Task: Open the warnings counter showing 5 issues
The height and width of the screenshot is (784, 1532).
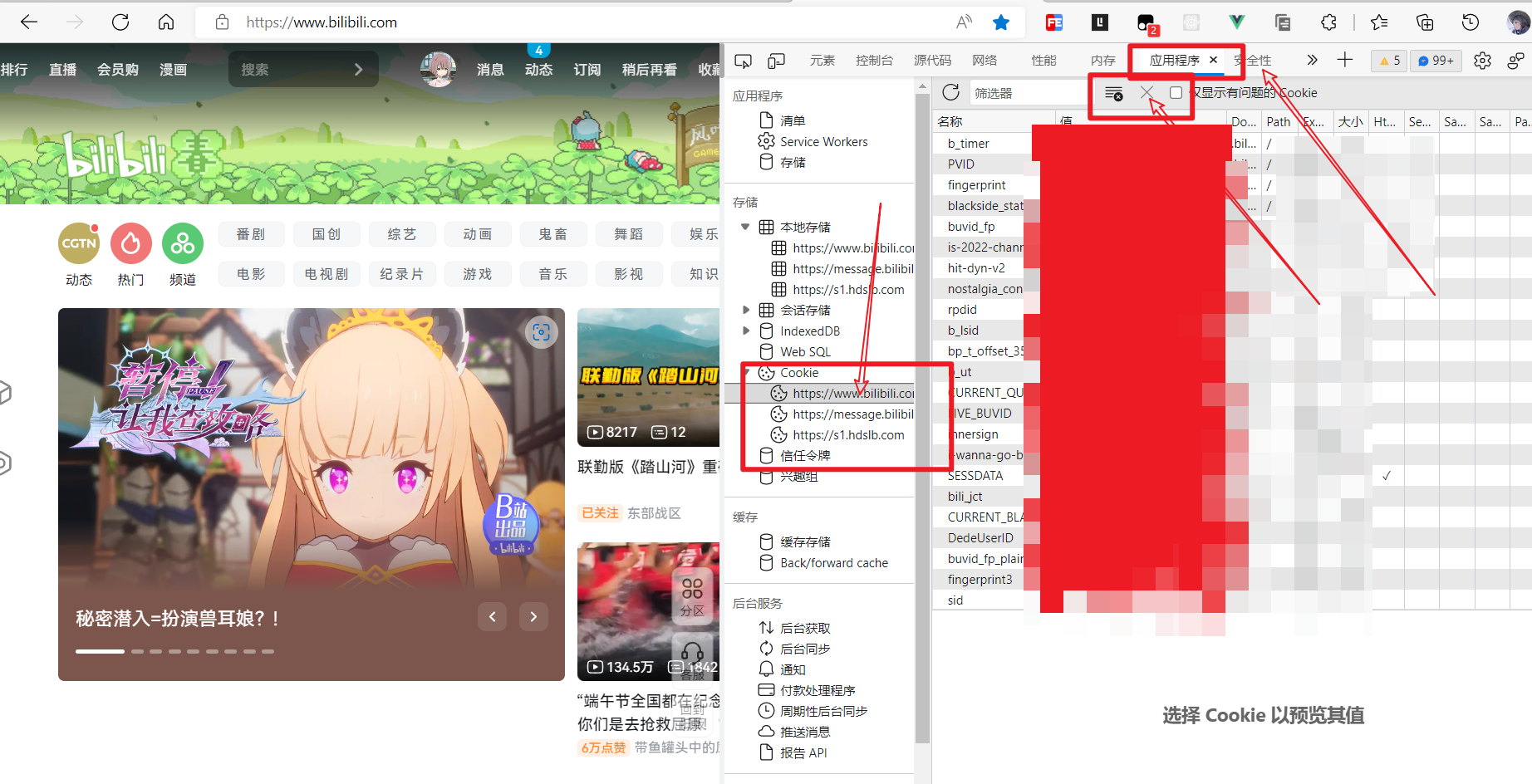Action: tap(1388, 60)
